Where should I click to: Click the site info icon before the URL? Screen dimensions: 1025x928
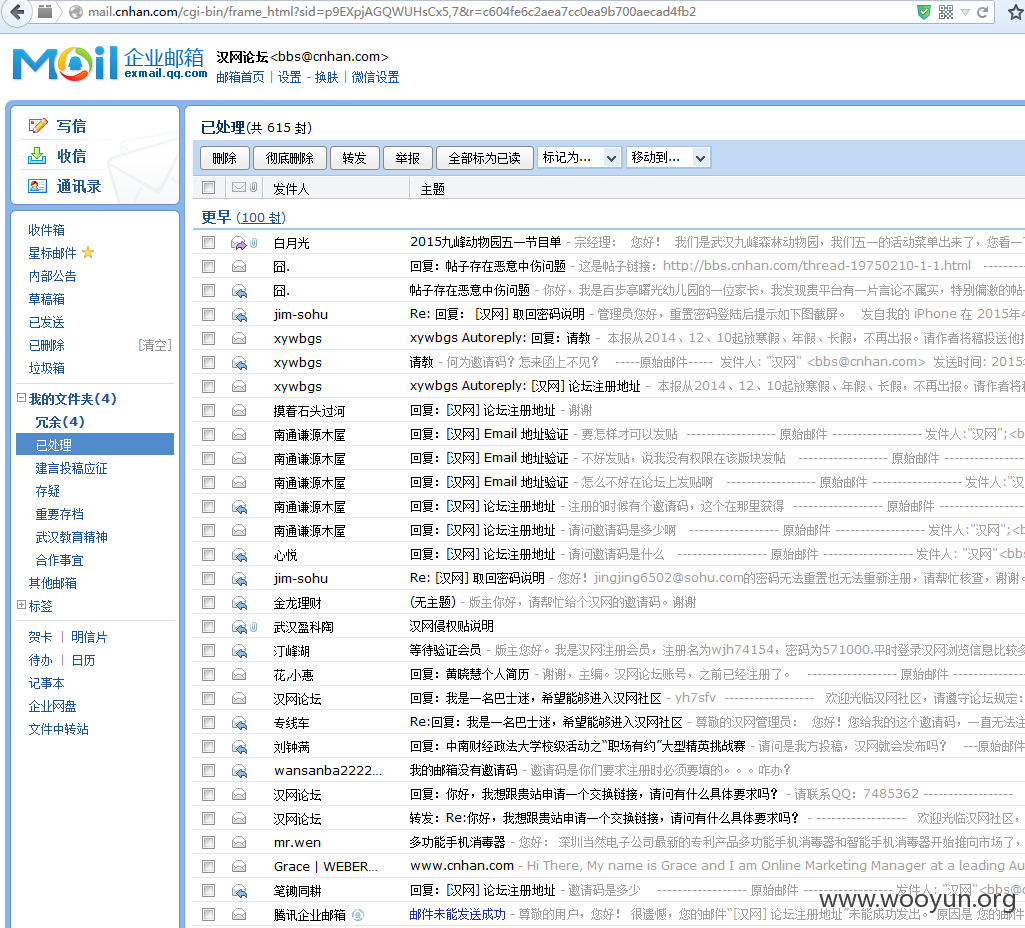(76, 12)
